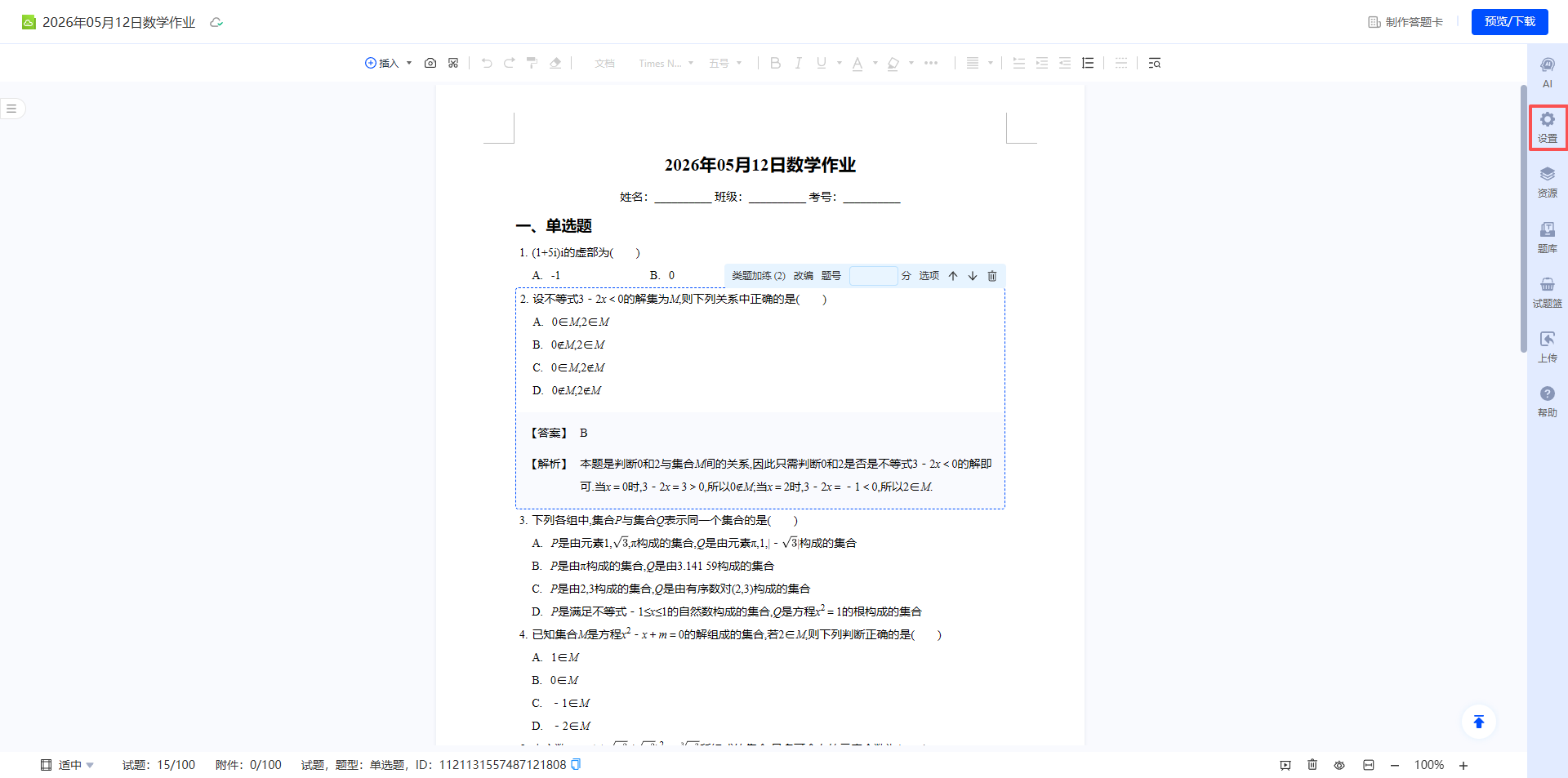Open the 资源 resources panel
Screen dimensions: 1568x778
tap(1547, 182)
